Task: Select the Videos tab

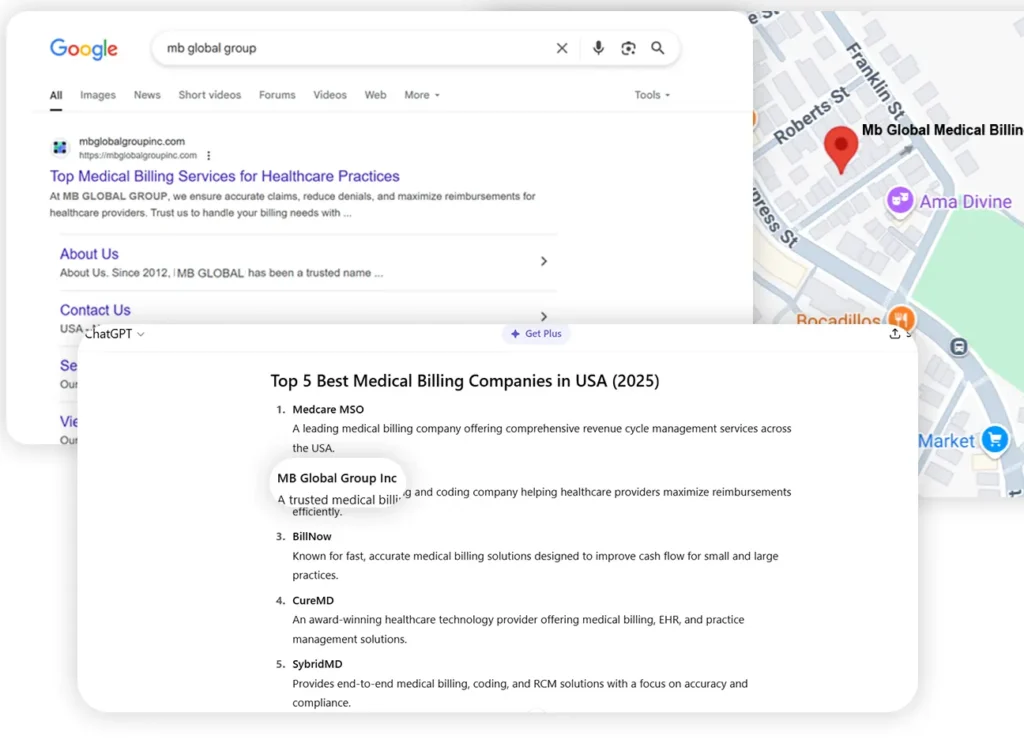Action: 330,95
